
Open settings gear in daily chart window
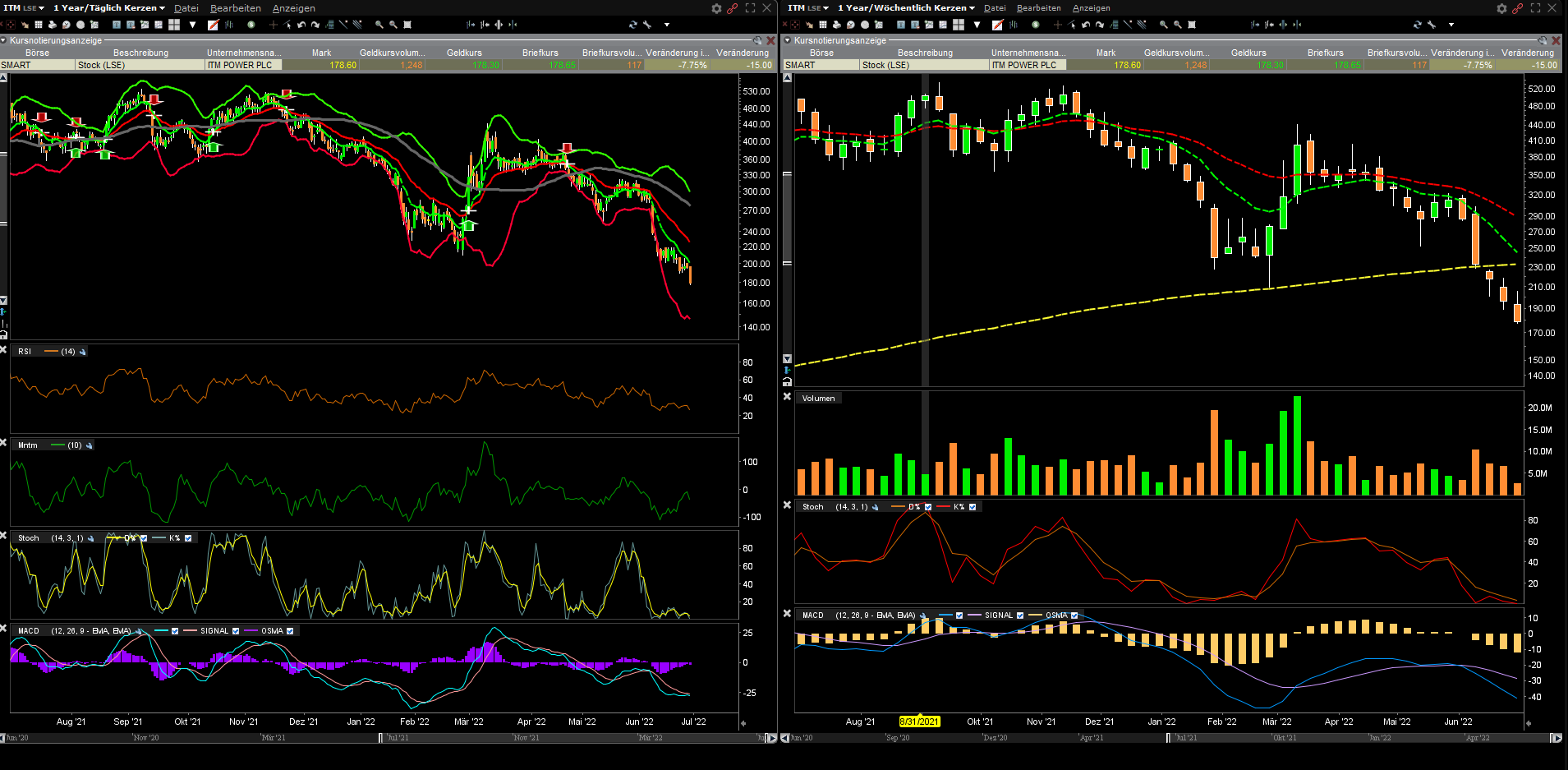pyautogui.click(x=716, y=8)
